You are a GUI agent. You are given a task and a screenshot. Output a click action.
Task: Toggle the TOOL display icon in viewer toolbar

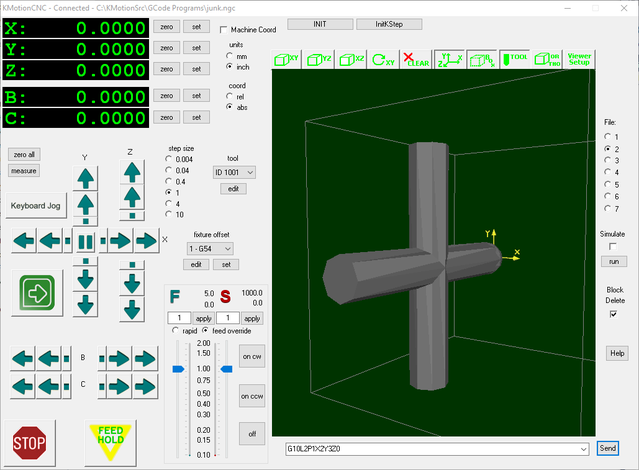[x=517, y=59]
